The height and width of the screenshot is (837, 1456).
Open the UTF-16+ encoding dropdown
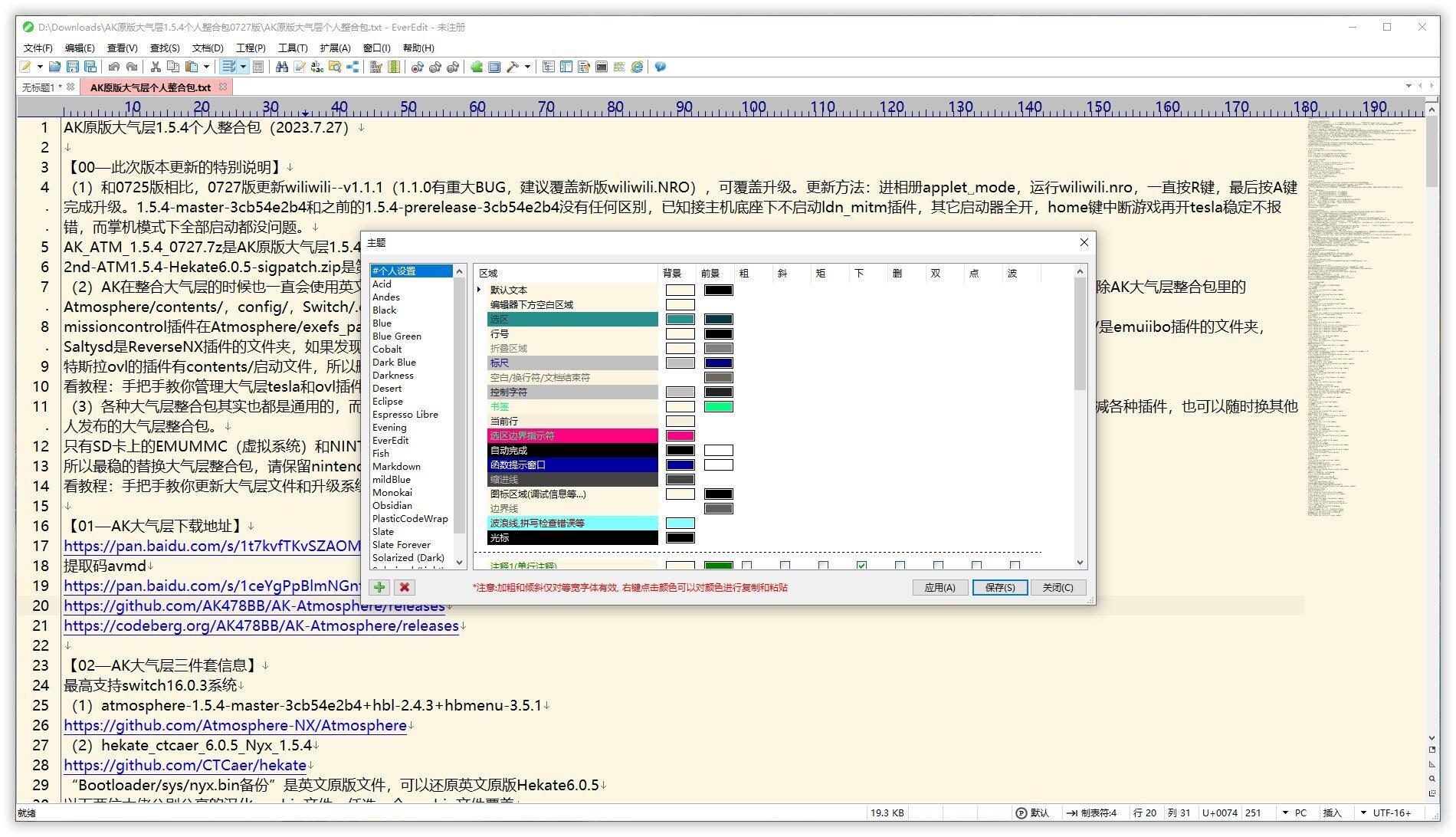(1363, 812)
